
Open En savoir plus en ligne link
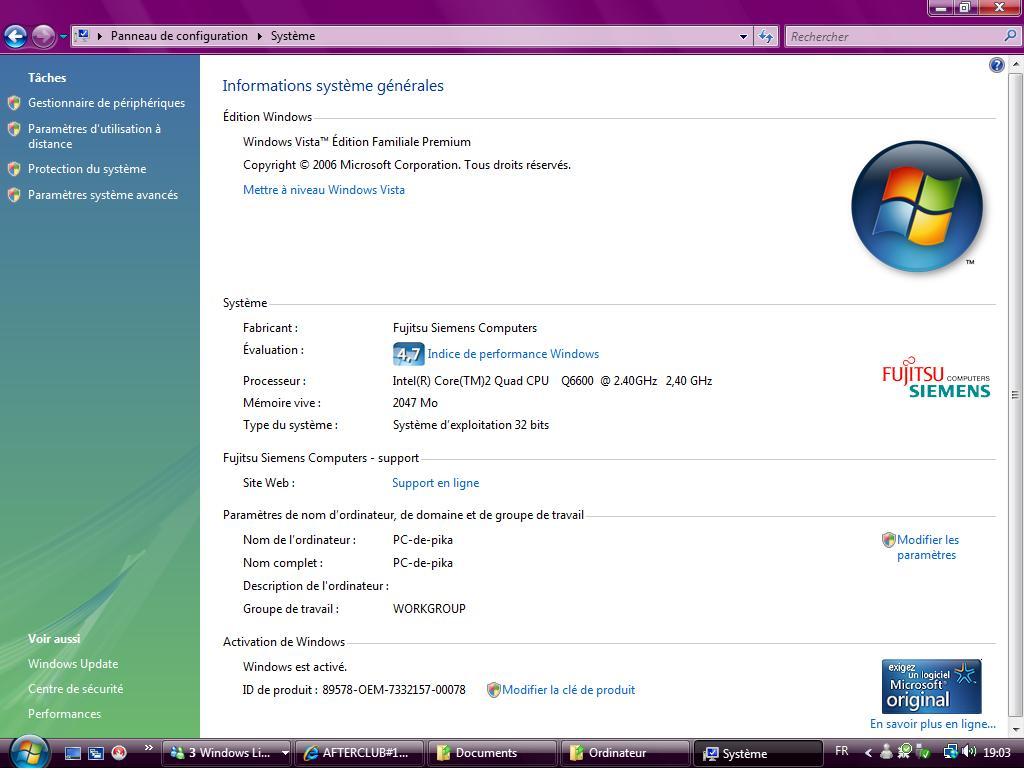[x=933, y=724]
